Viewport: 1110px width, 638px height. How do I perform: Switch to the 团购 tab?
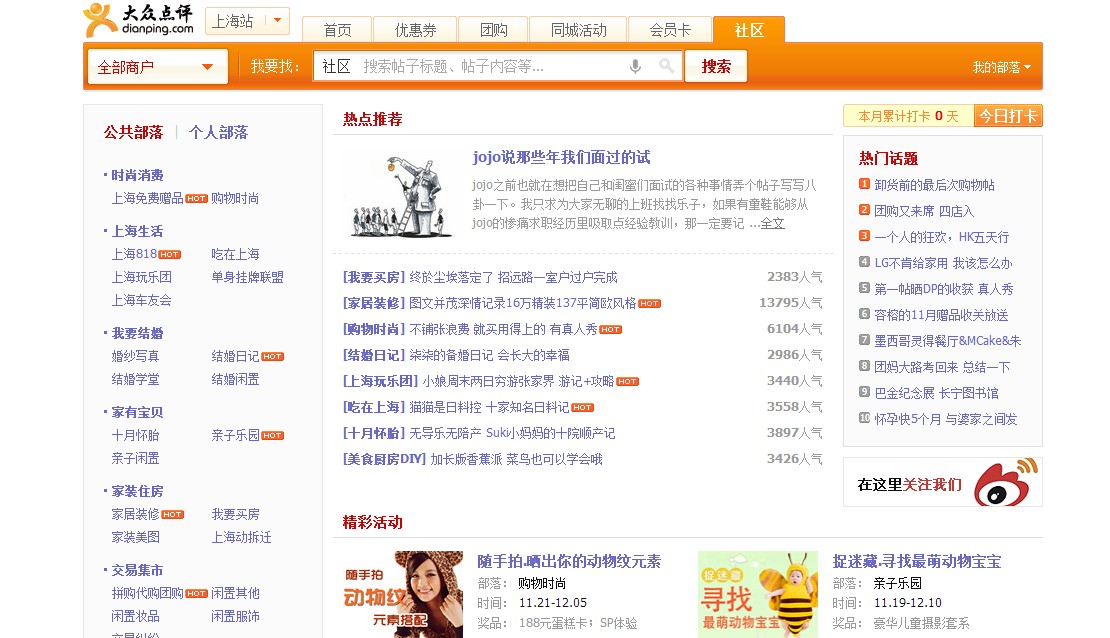tap(492, 30)
